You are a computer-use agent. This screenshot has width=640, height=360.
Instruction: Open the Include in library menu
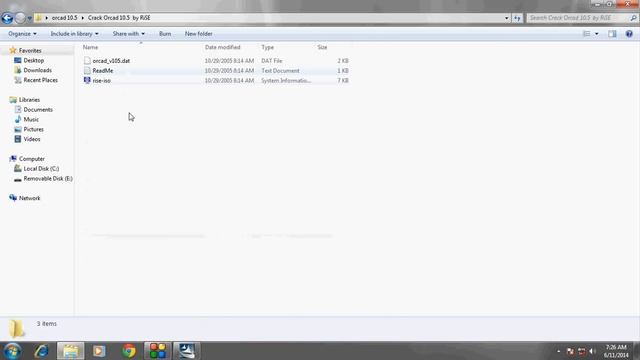tap(74, 34)
